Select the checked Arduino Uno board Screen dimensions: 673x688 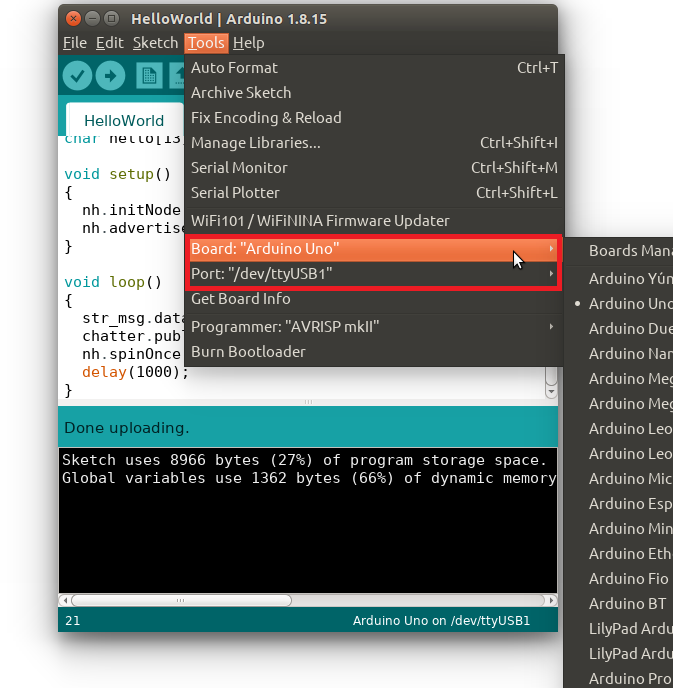point(619,304)
